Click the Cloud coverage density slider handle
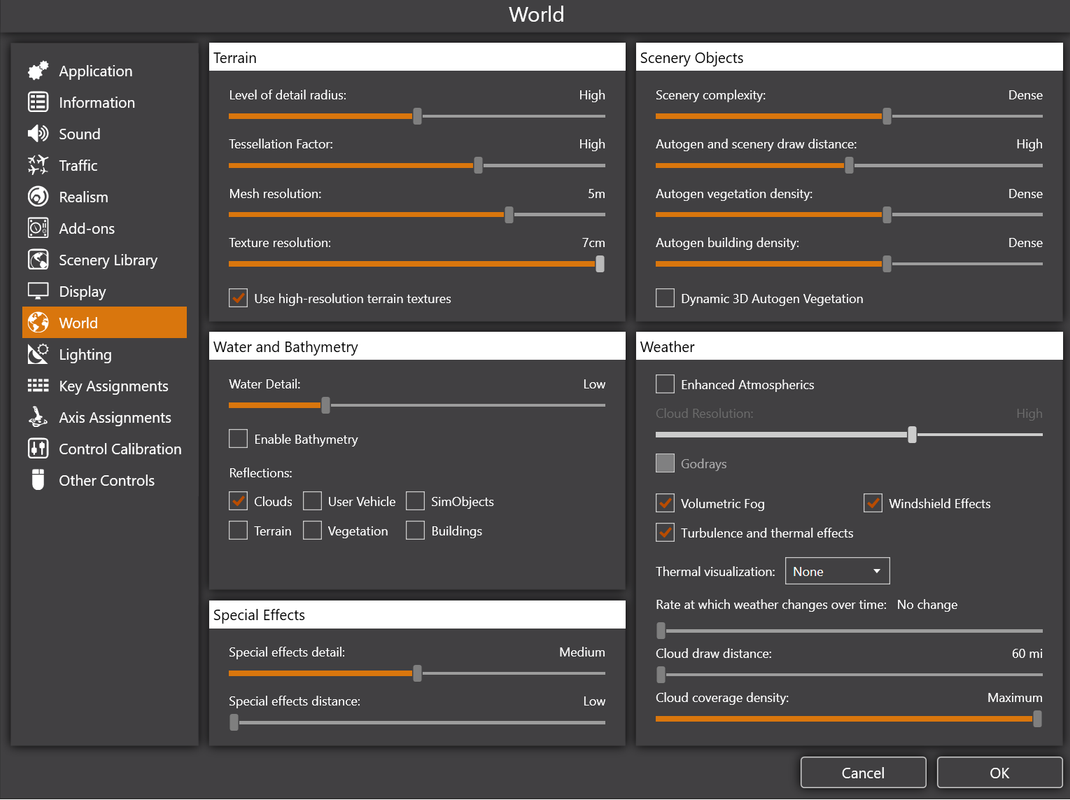The width and height of the screenshot is (1070, 800). click(x=1037, y=718)
